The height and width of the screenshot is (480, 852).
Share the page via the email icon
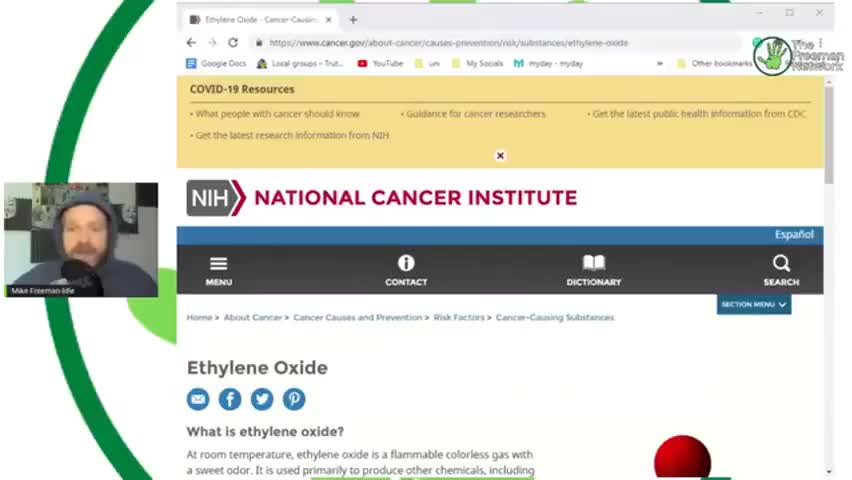click(x=198, y=399)
